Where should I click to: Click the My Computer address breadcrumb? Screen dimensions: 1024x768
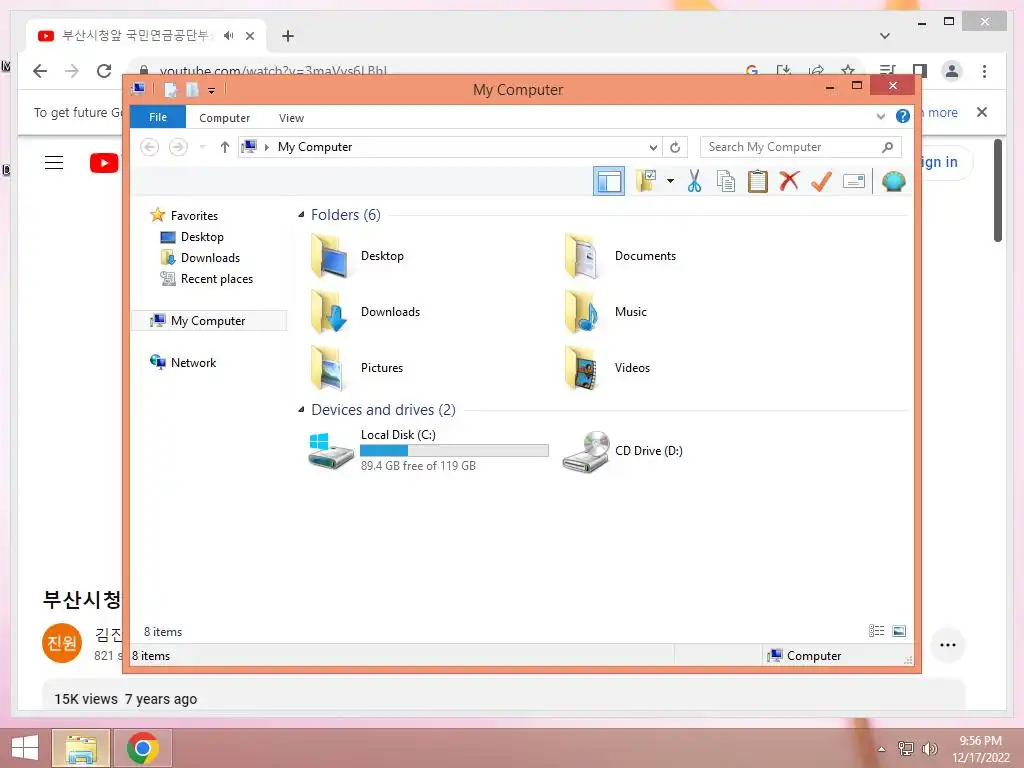[315, 147]
